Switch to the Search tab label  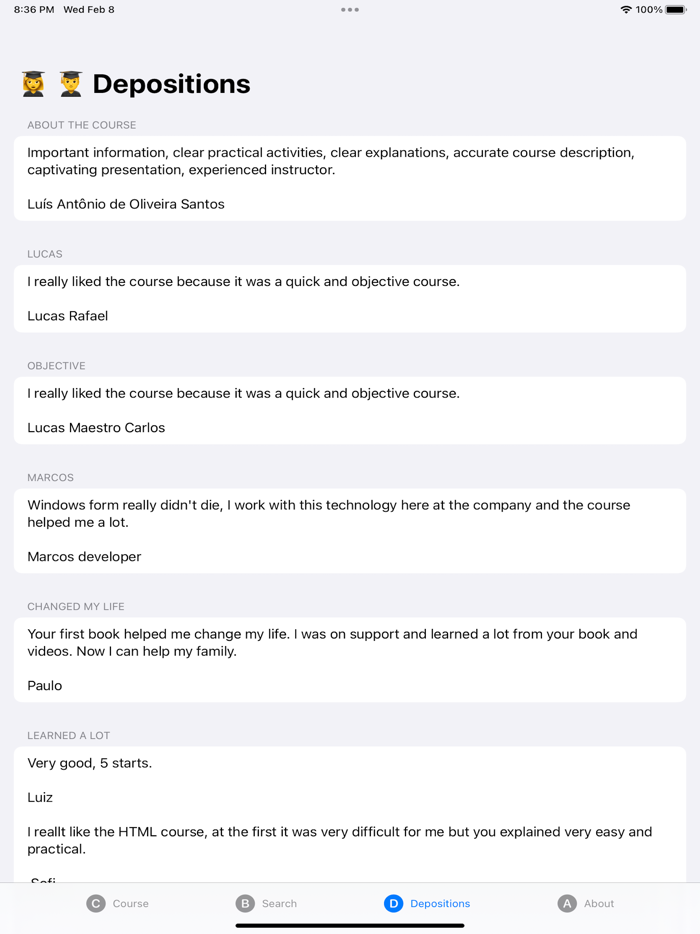(279, 903)
